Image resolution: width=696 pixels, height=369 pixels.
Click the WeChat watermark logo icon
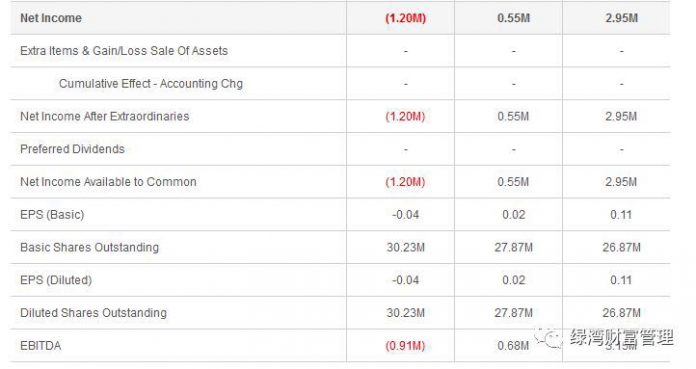(549, 338)
